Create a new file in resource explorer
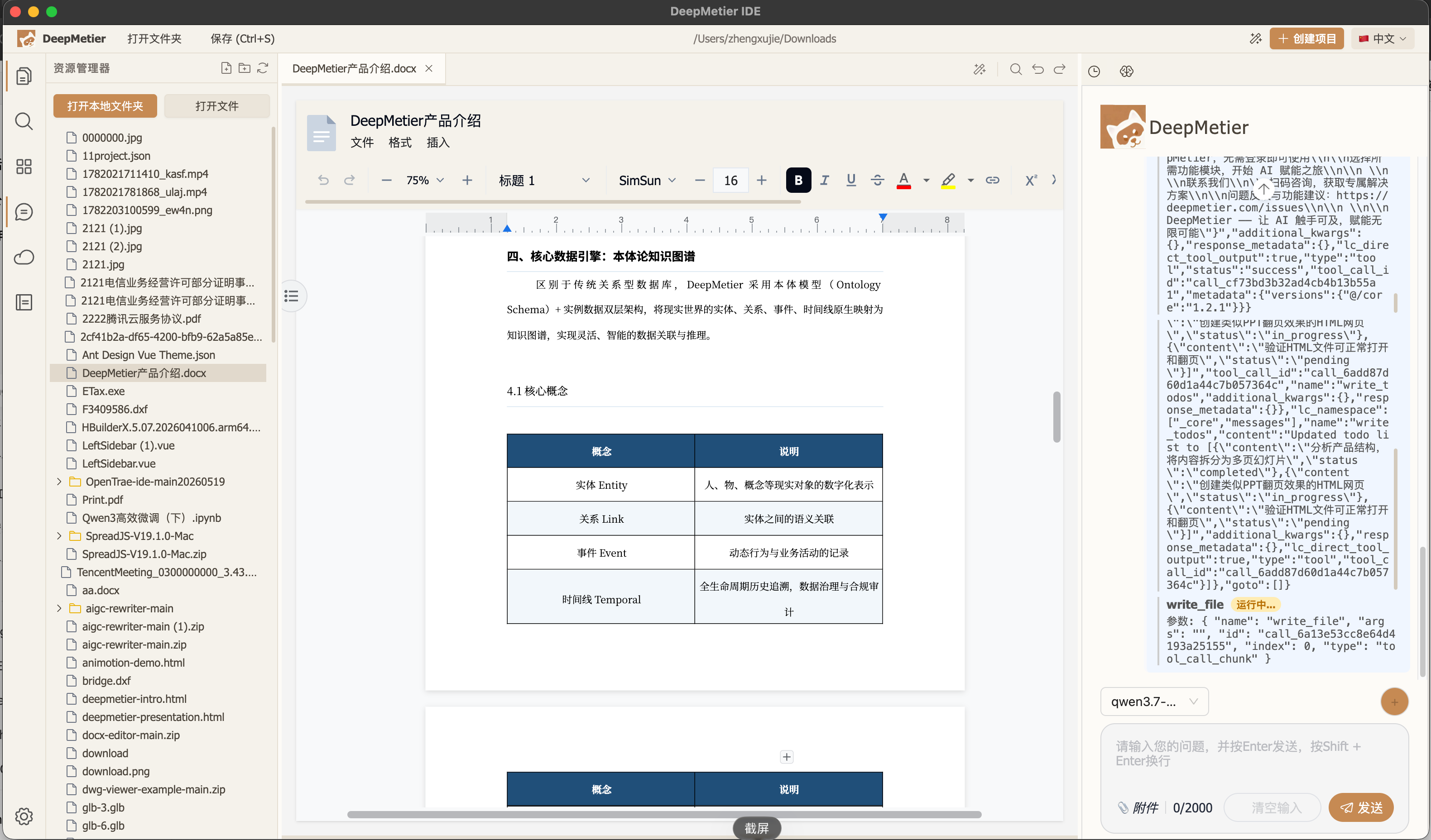 226,68
